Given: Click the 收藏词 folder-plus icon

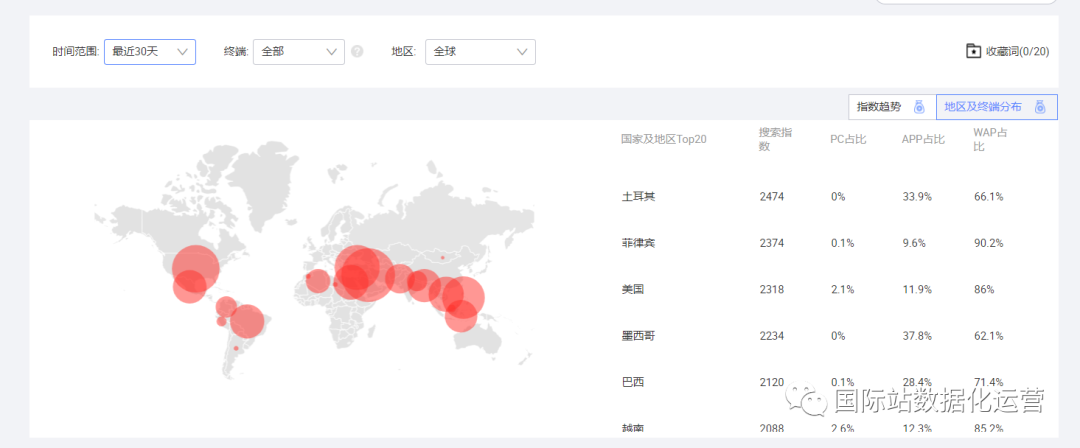Looking at the screenshot, I should (x=973, y=51).
